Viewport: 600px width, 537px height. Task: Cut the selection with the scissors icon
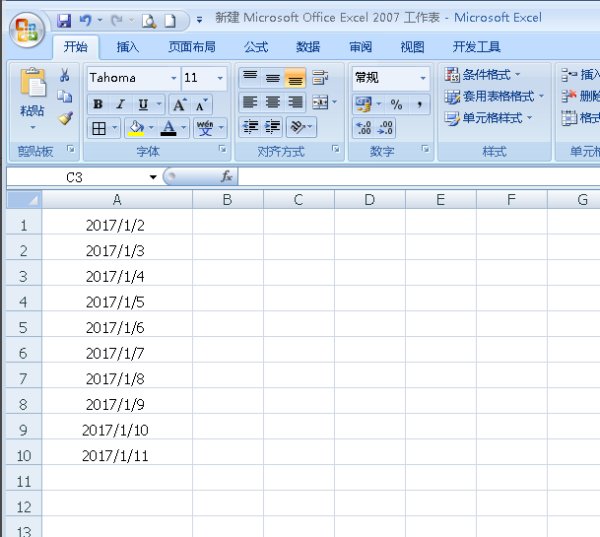pyautogui.click(x=65, y=75)
